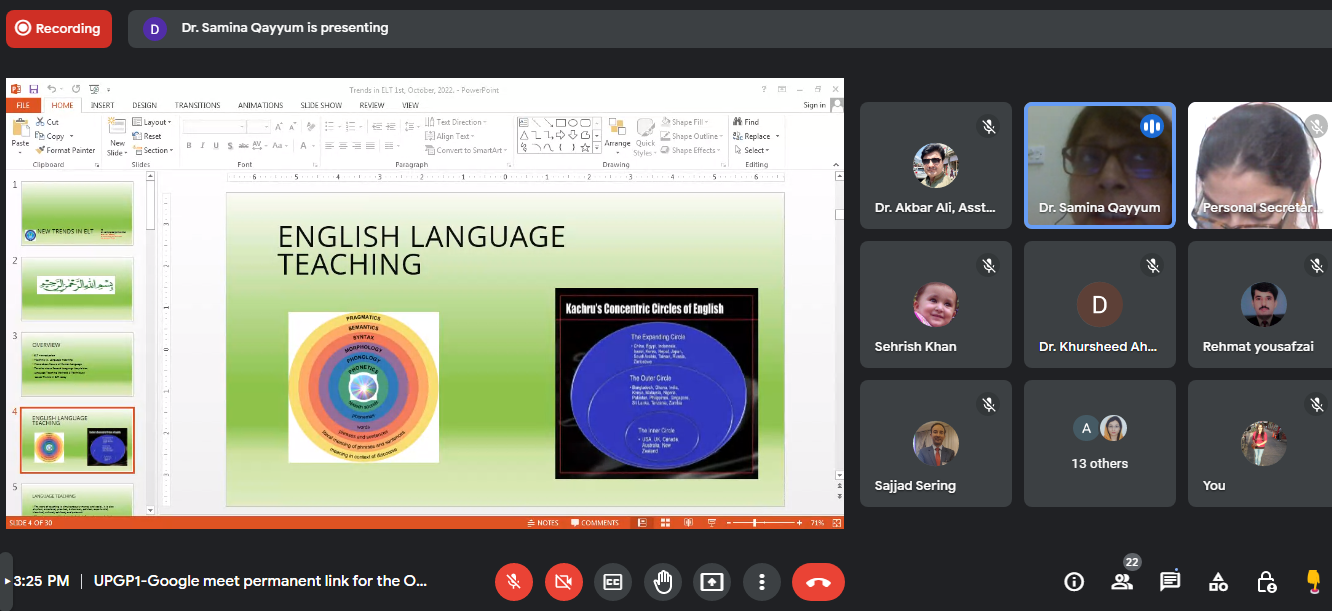Screen dimensions: 1332x611
Task: Select slide 3 Overview thumbnail
Action: (x=77, y=364)
